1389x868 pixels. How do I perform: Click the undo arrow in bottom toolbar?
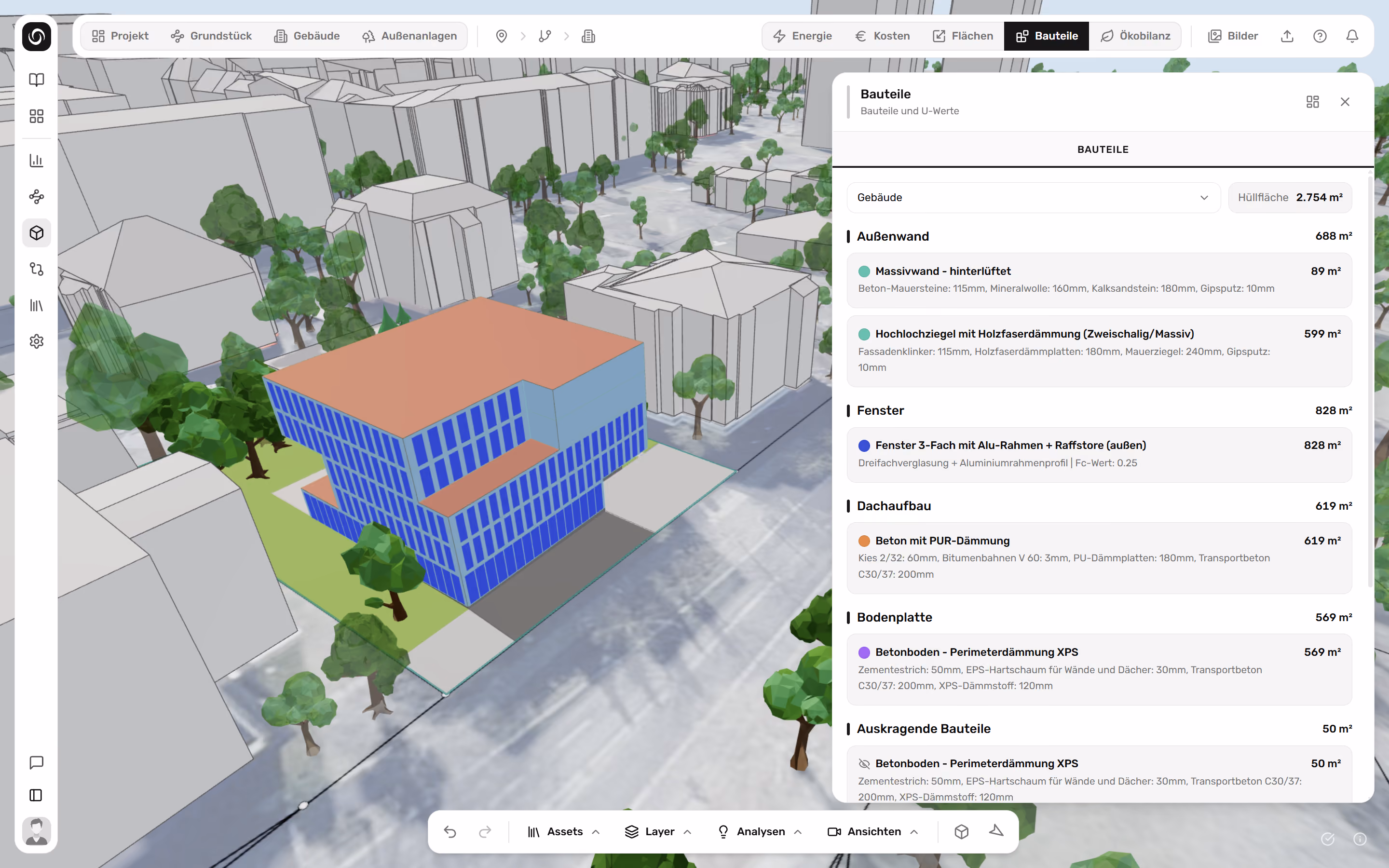tap(450, 831)
